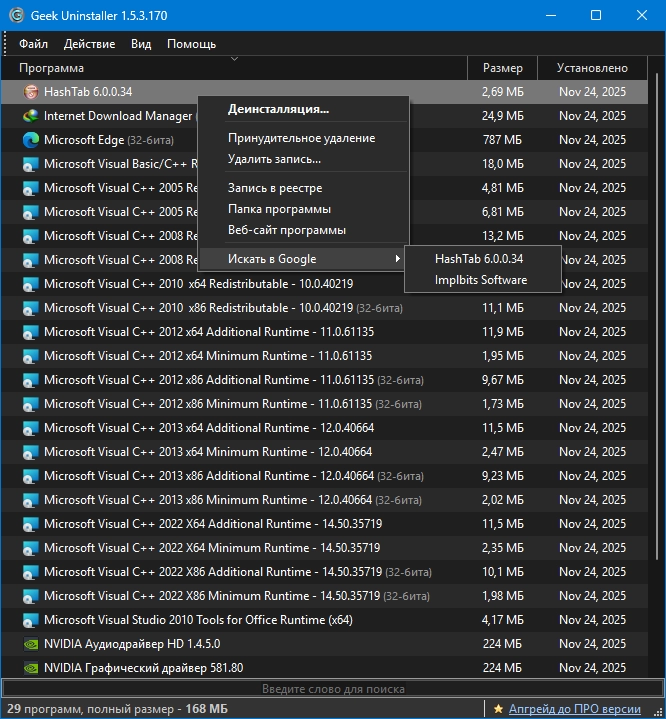Viewport: 666px width, 719px height.
Task: Click the Microsoft Edge icon
Action: (x=30, y=140)
